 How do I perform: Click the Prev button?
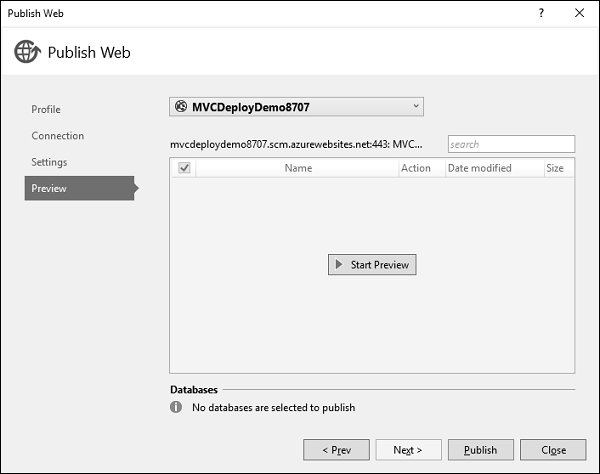point(336,450)
